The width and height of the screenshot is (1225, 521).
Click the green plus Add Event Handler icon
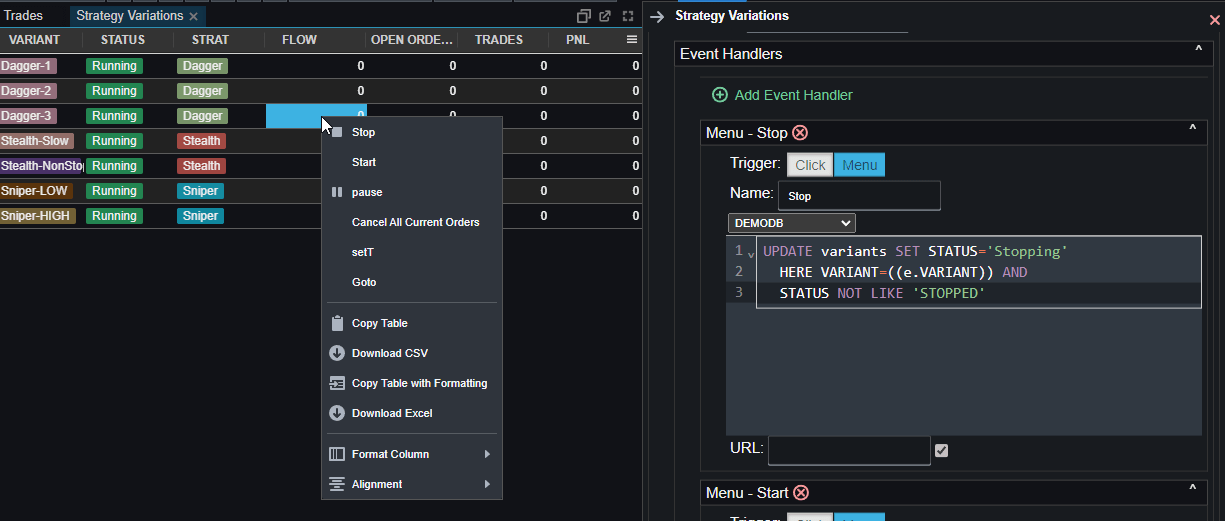point(720,95)
